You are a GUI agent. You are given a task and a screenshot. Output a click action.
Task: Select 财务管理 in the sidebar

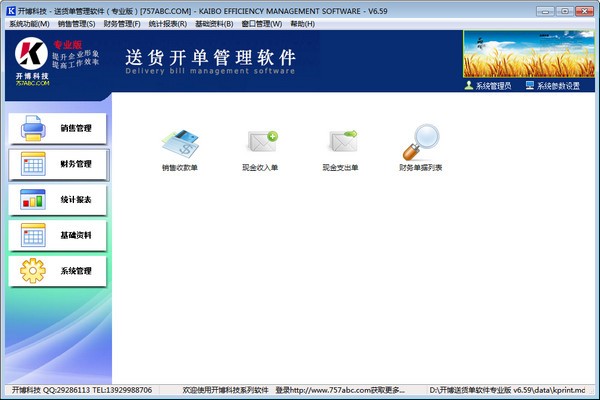pos(56,164)
